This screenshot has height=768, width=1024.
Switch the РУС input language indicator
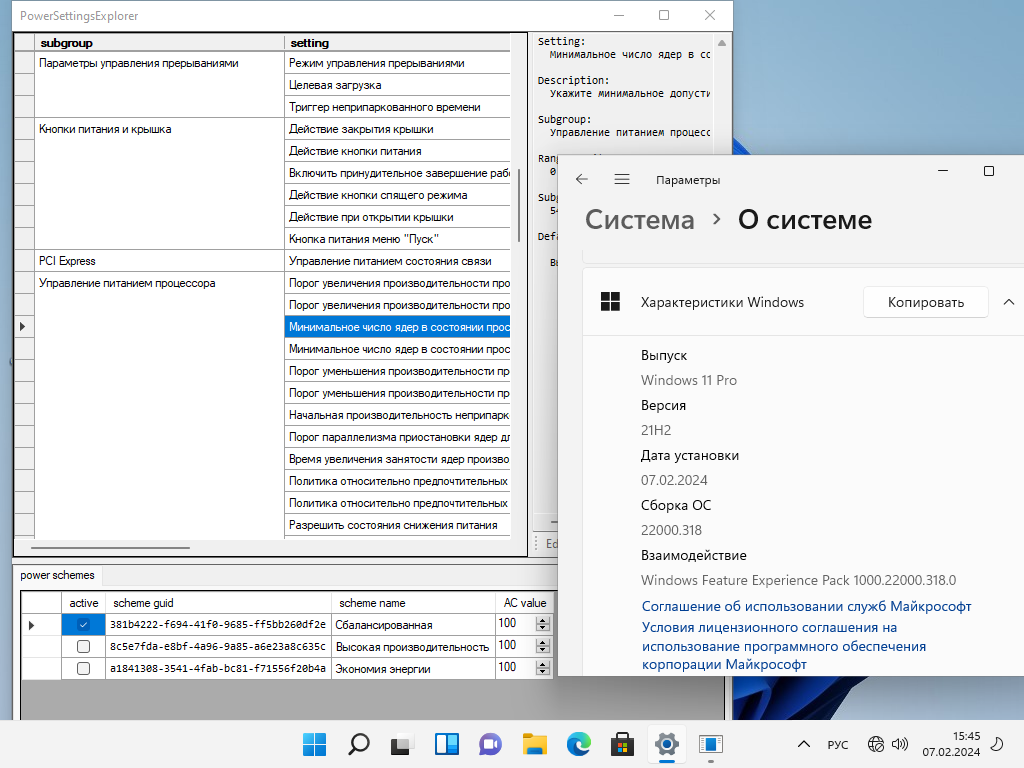click(838, 744)
